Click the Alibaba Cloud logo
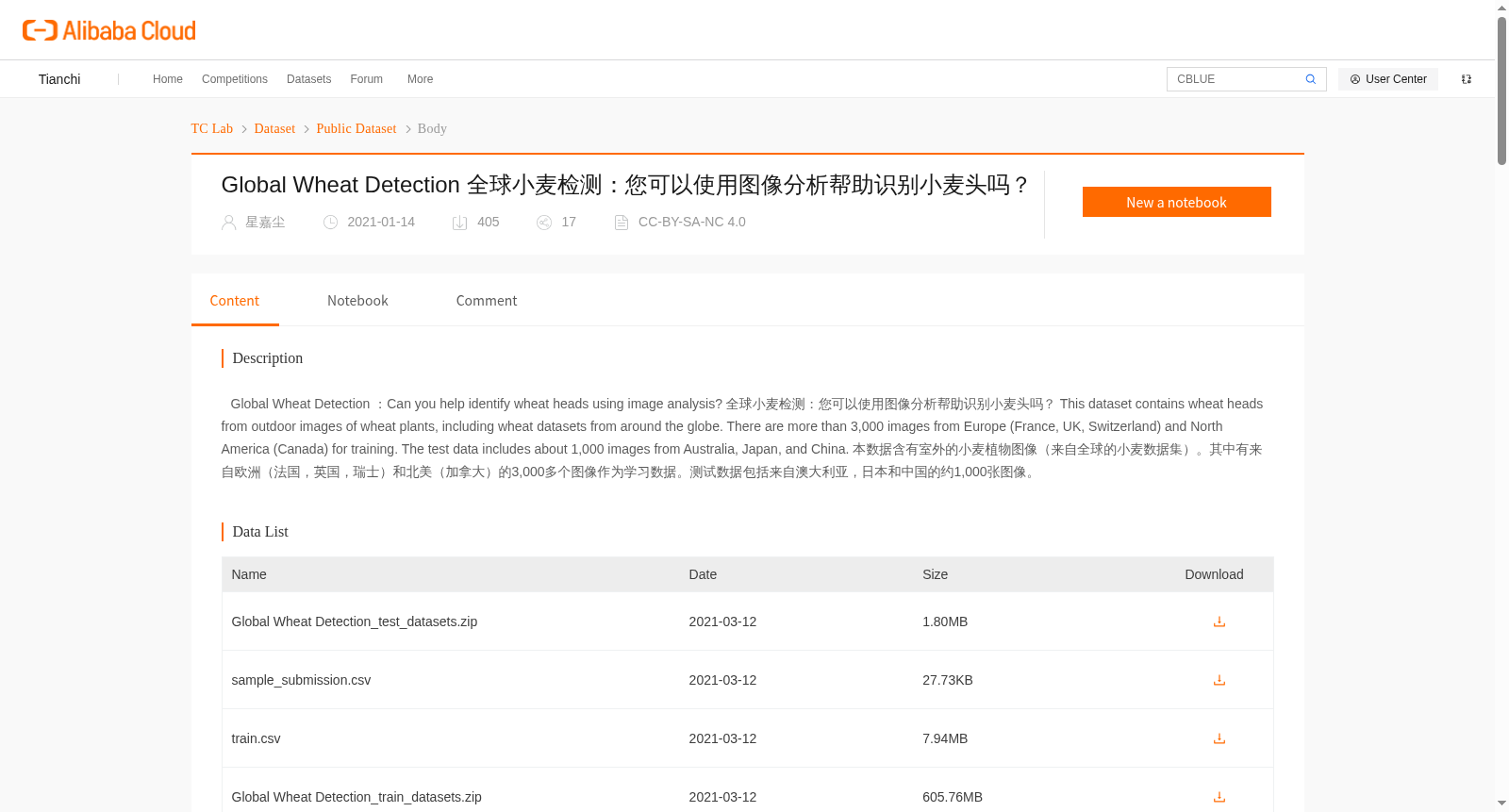 click(x=109, y=30)
